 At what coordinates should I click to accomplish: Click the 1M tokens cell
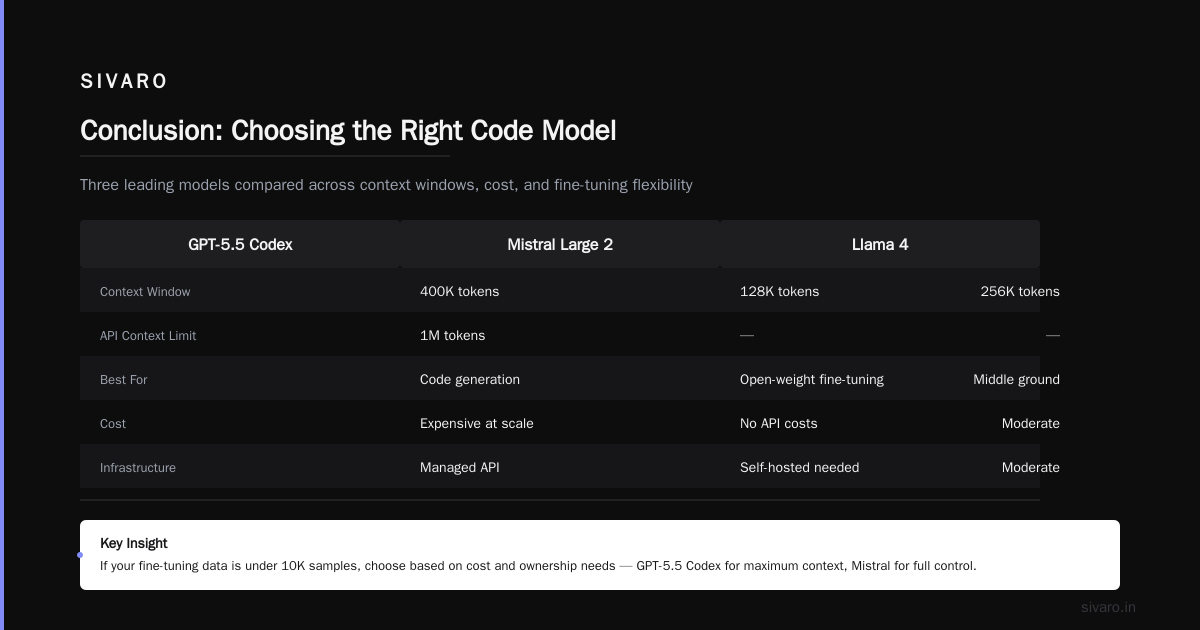[x=452, y=336]
